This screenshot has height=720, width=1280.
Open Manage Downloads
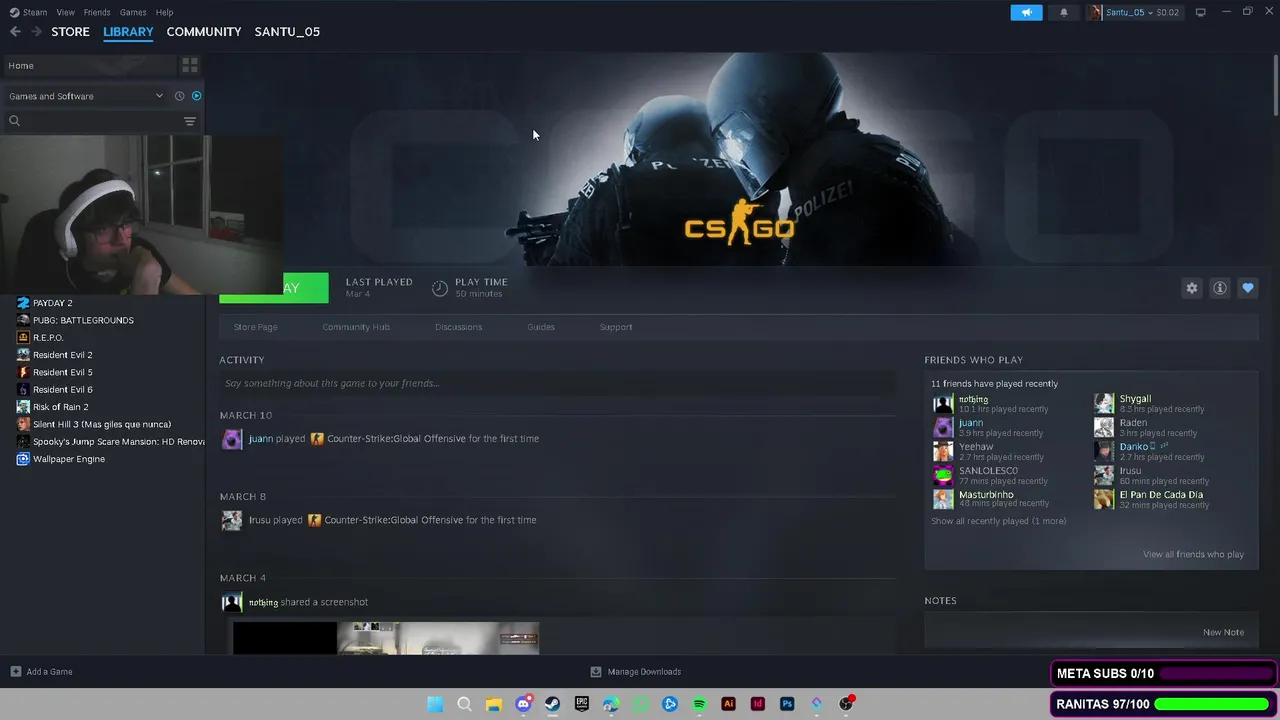tap(636, 672)
